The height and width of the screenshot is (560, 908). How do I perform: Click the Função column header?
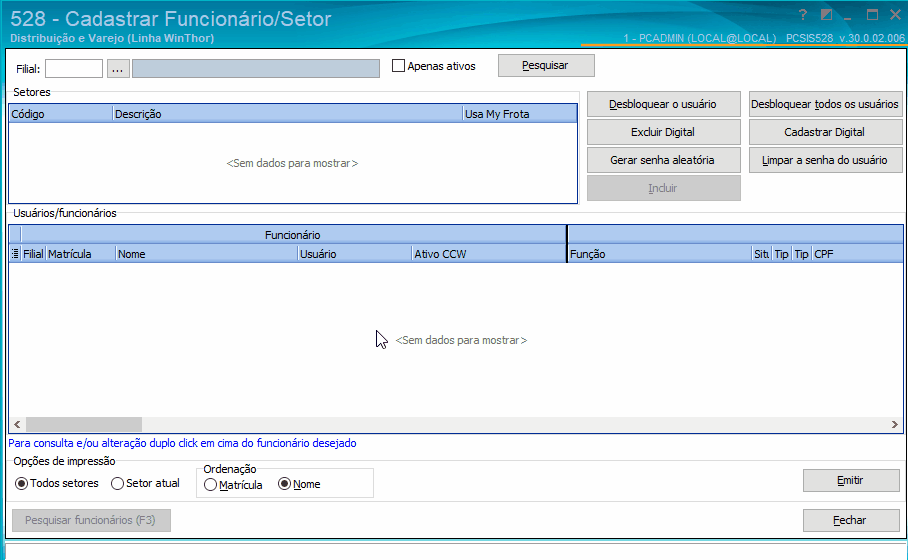point(659,254)
